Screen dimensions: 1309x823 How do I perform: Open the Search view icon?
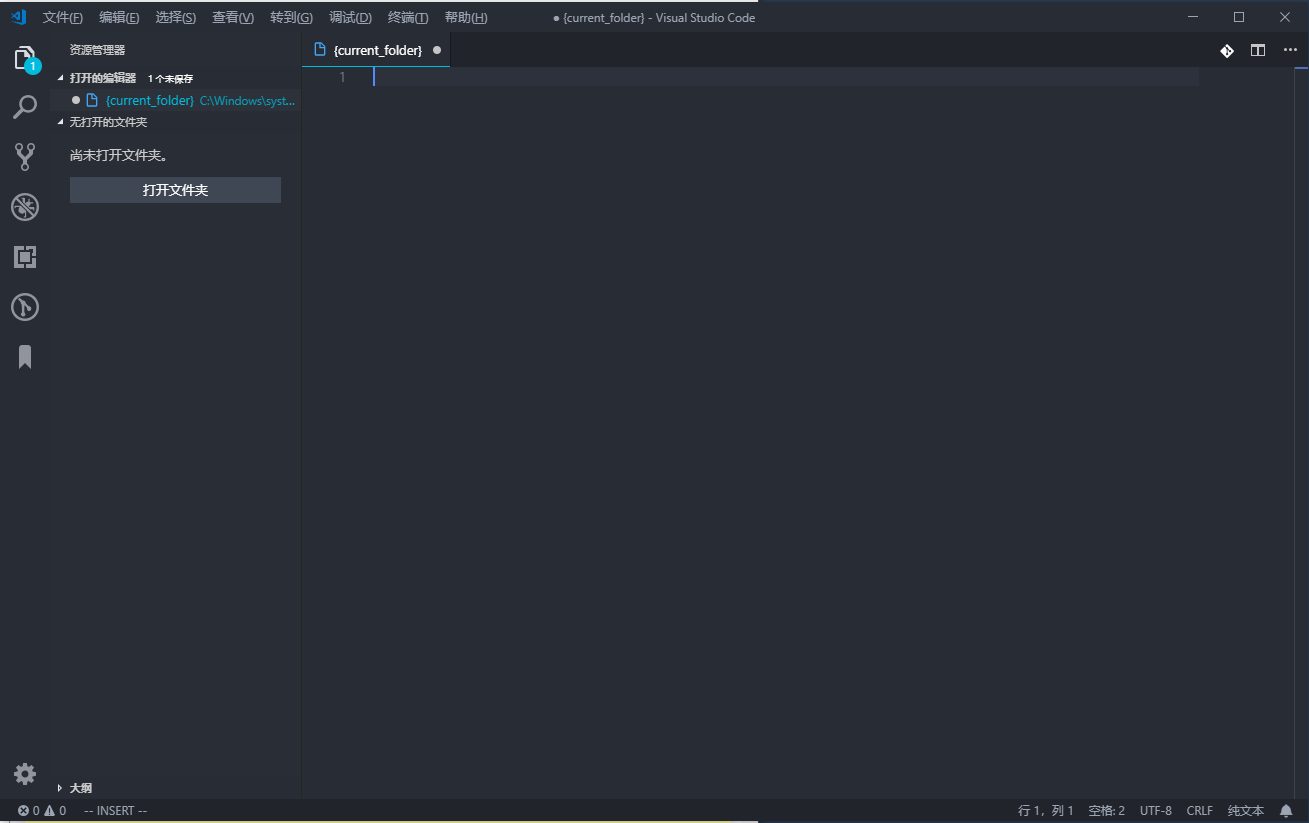(x=25, y=107)
